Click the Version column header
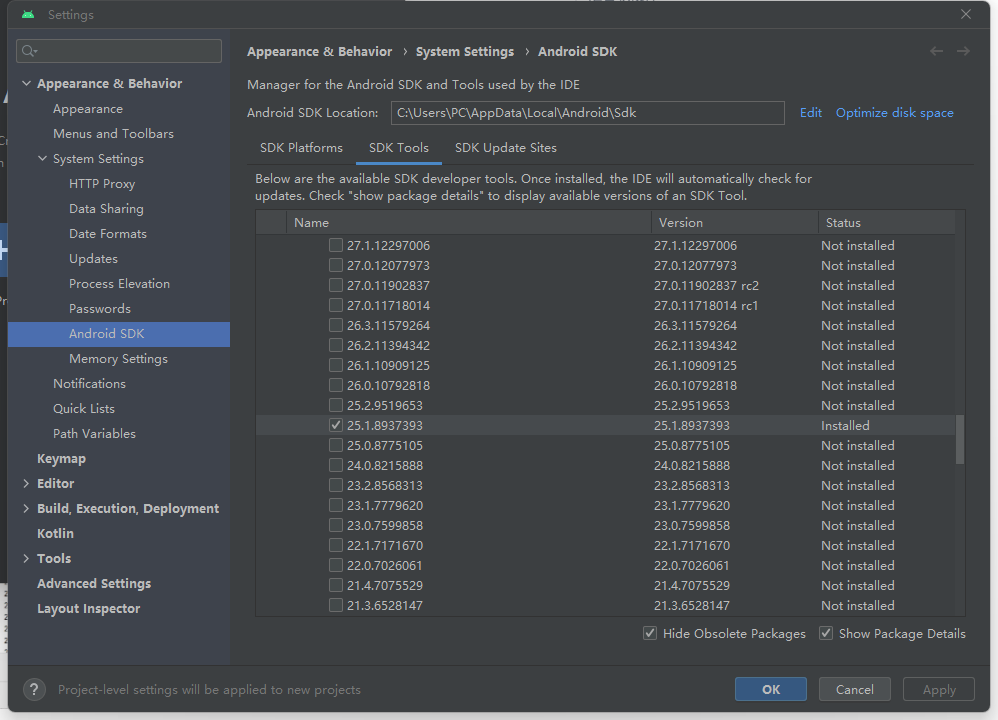 734,223
